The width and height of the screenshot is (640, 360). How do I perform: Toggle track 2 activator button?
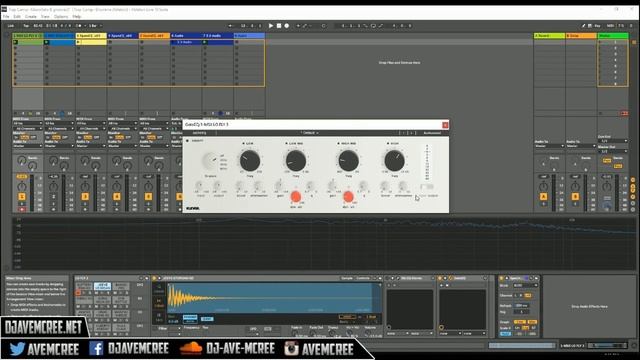point(53,197)
